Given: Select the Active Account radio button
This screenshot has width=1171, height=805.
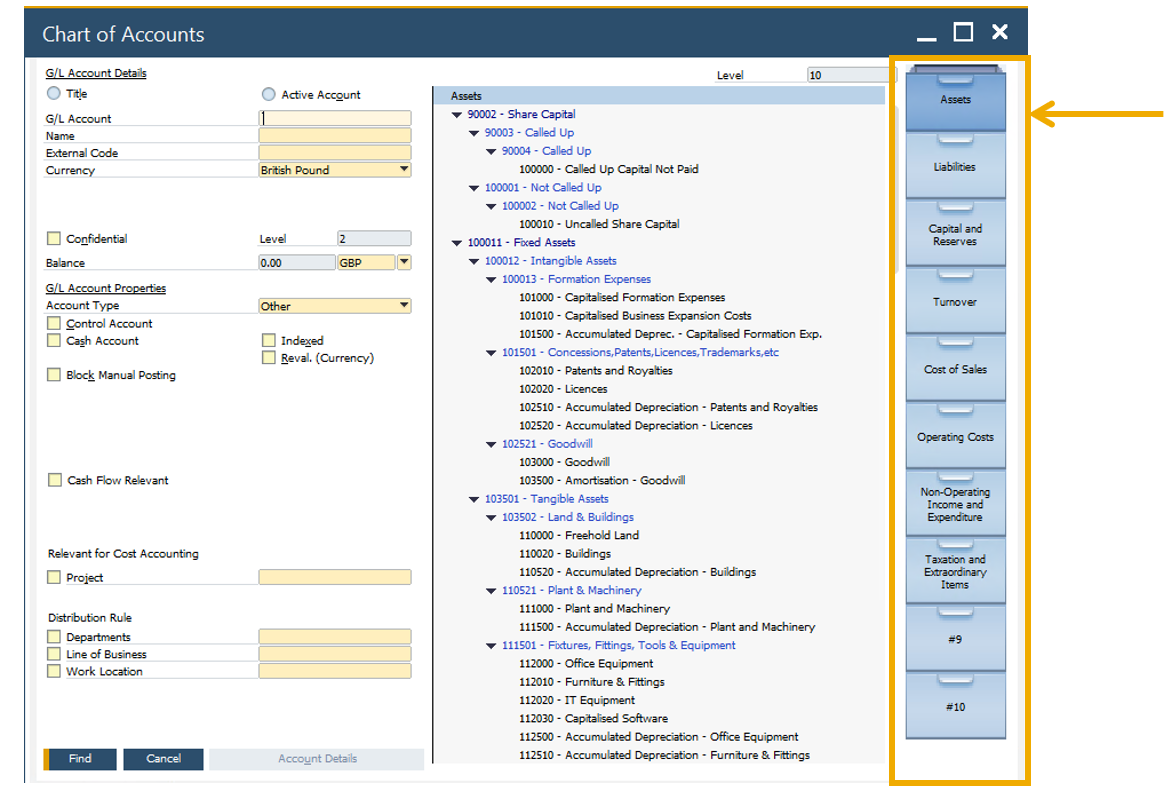Looking at the screenshot, I should pos(269,94).
